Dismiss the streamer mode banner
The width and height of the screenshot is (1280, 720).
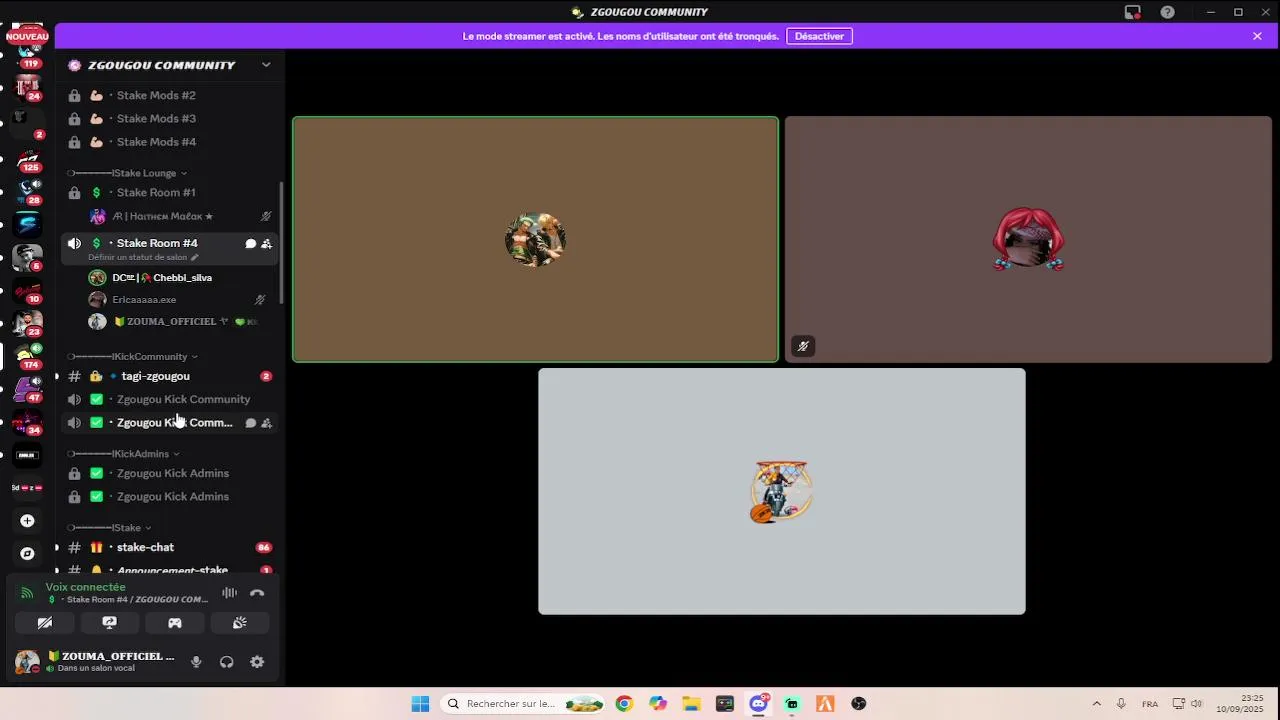pos(1257,36)
